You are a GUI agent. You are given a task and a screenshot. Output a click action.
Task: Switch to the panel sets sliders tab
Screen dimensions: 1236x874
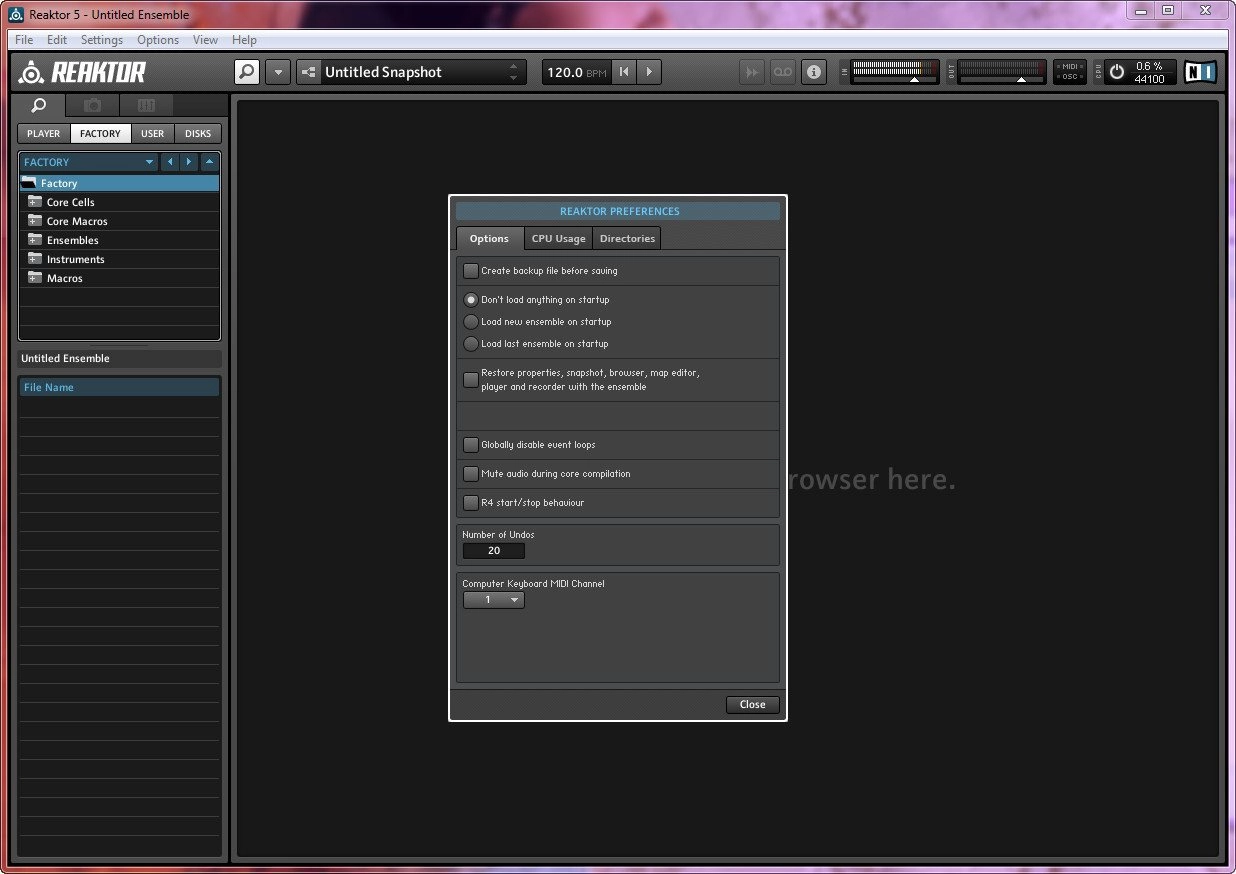(146, 105)
